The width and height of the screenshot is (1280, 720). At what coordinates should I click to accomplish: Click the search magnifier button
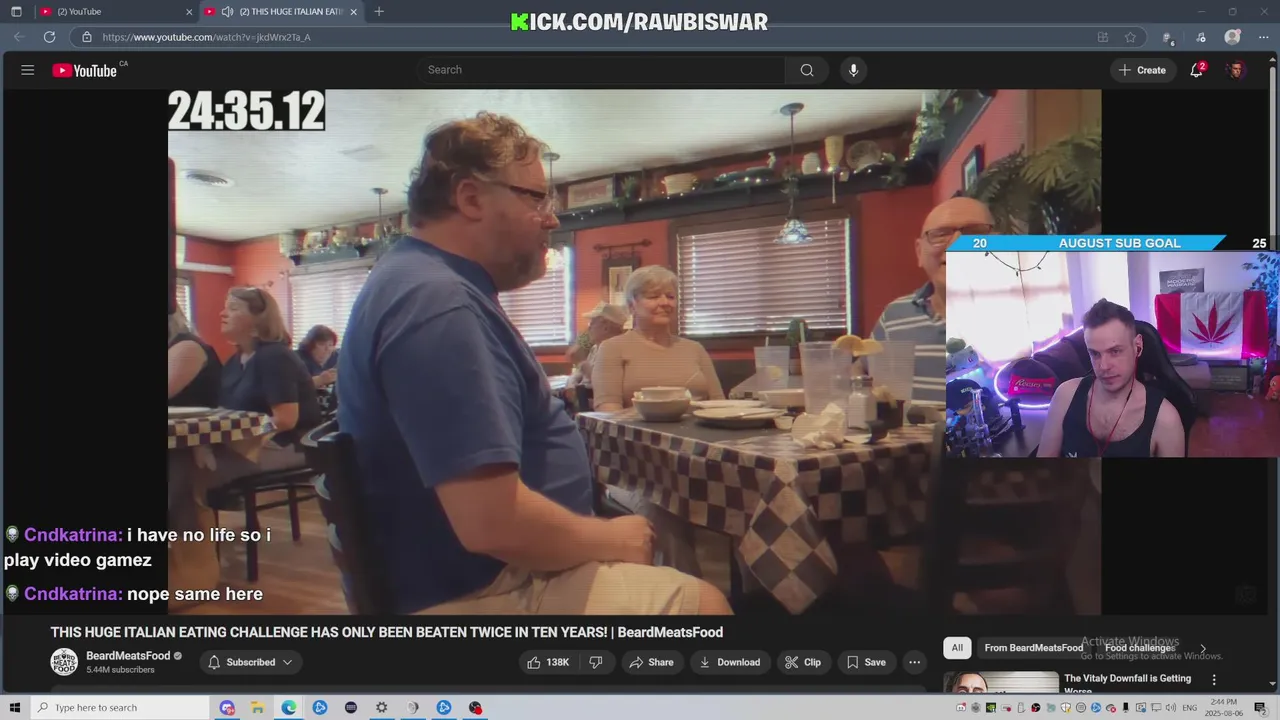807,70
